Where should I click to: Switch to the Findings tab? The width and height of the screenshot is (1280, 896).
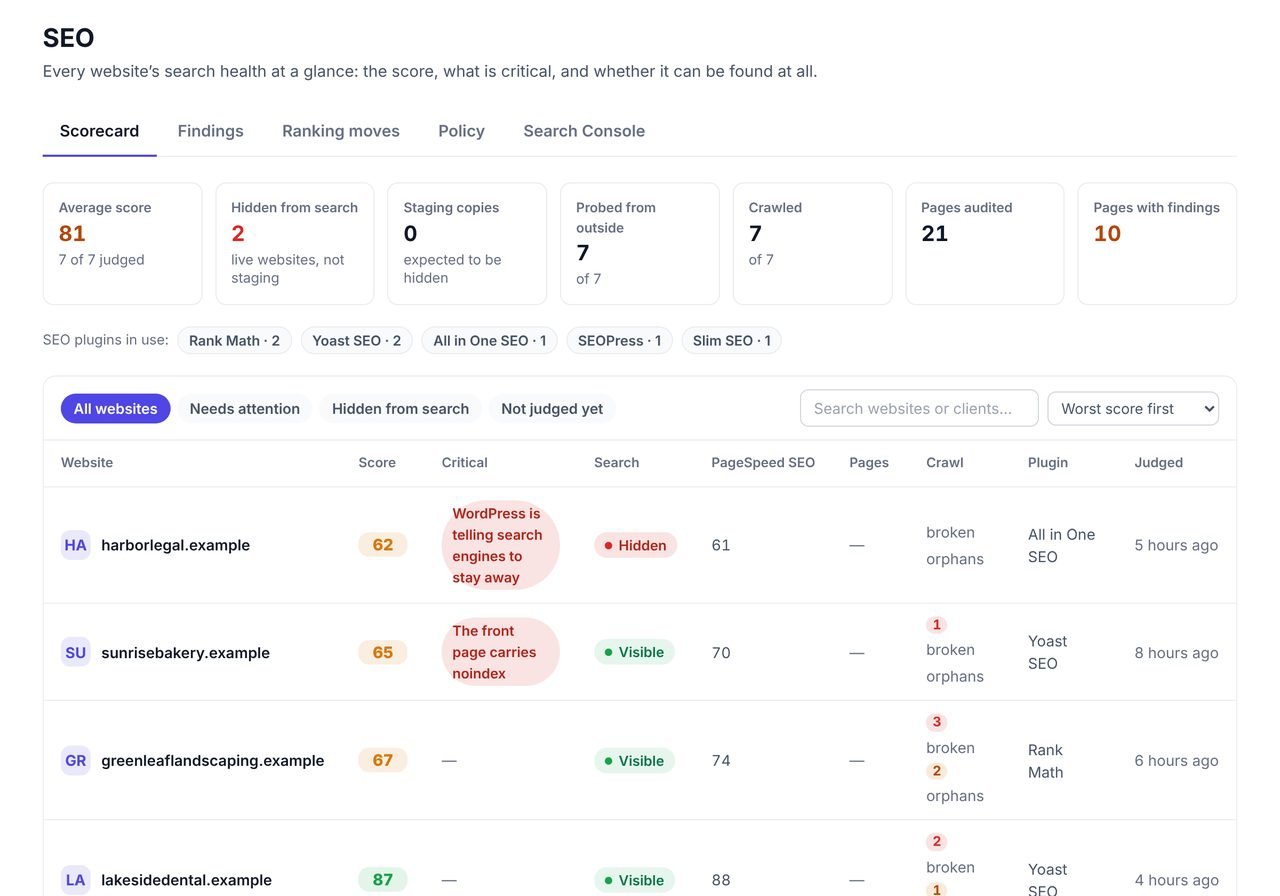(x=210, y=131)
